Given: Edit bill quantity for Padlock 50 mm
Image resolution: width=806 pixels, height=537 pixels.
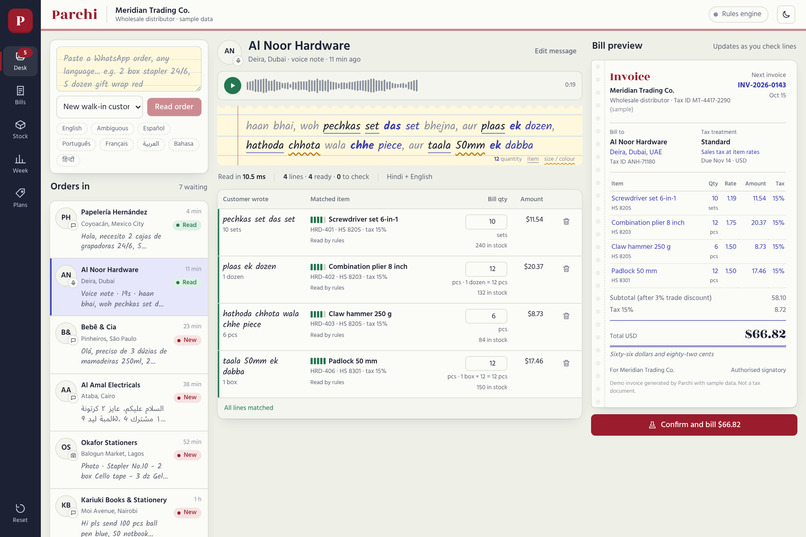Looking at the screenshot, I should (x=486, y=363).
